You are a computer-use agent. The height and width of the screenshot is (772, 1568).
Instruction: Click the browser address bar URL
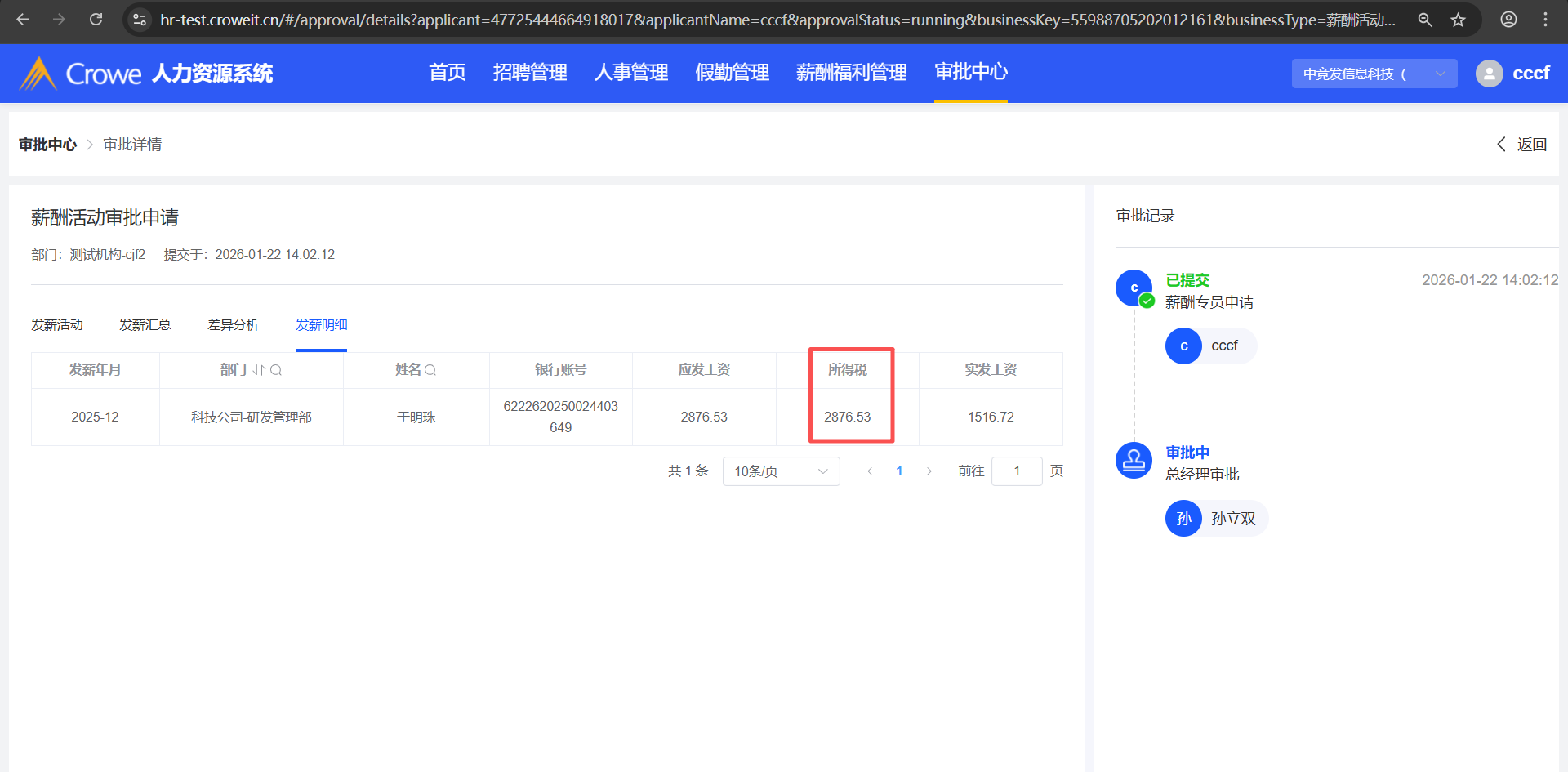776,20
